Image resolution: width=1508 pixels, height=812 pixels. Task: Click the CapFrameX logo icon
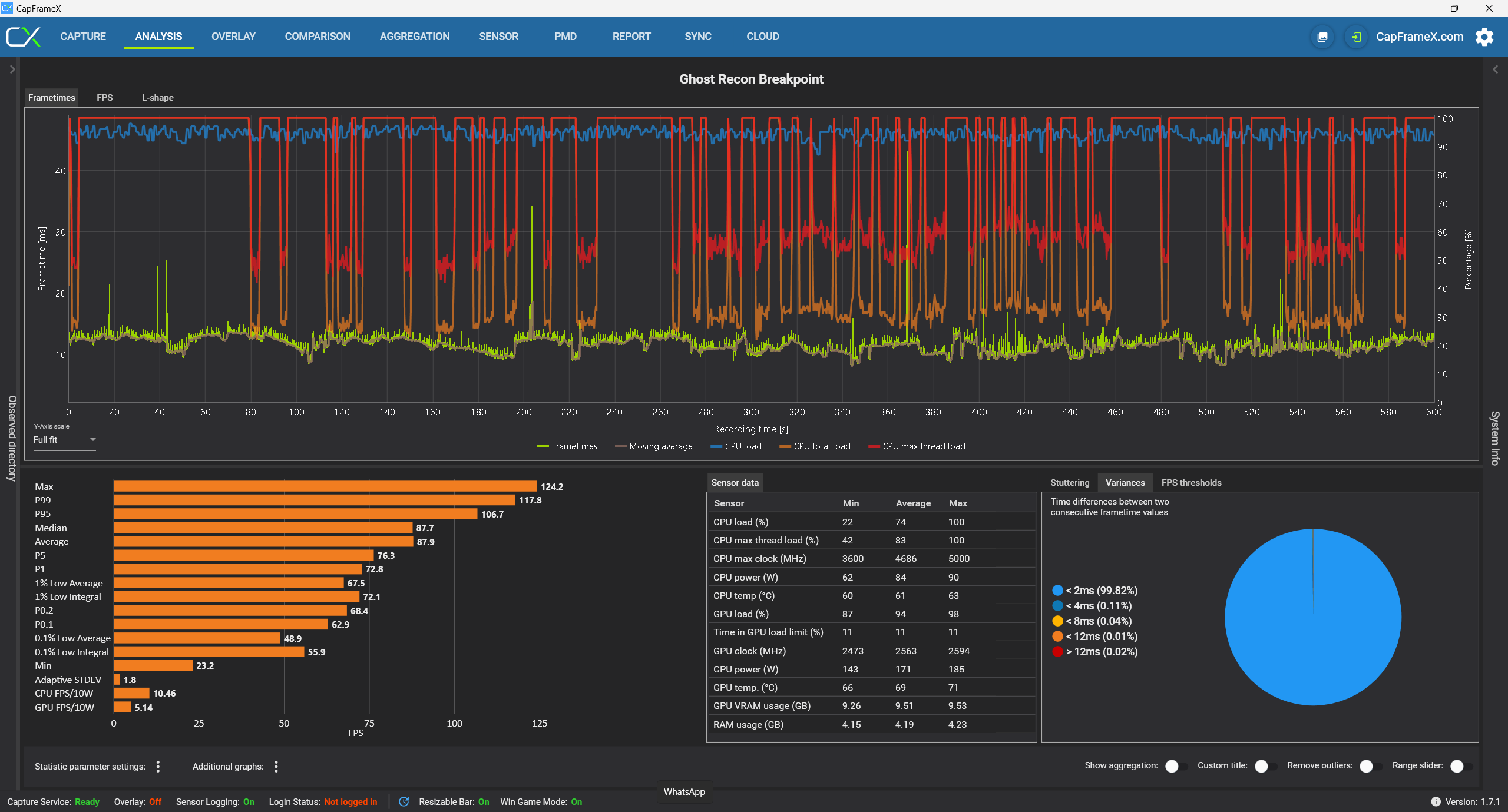(x=24, y=37)
